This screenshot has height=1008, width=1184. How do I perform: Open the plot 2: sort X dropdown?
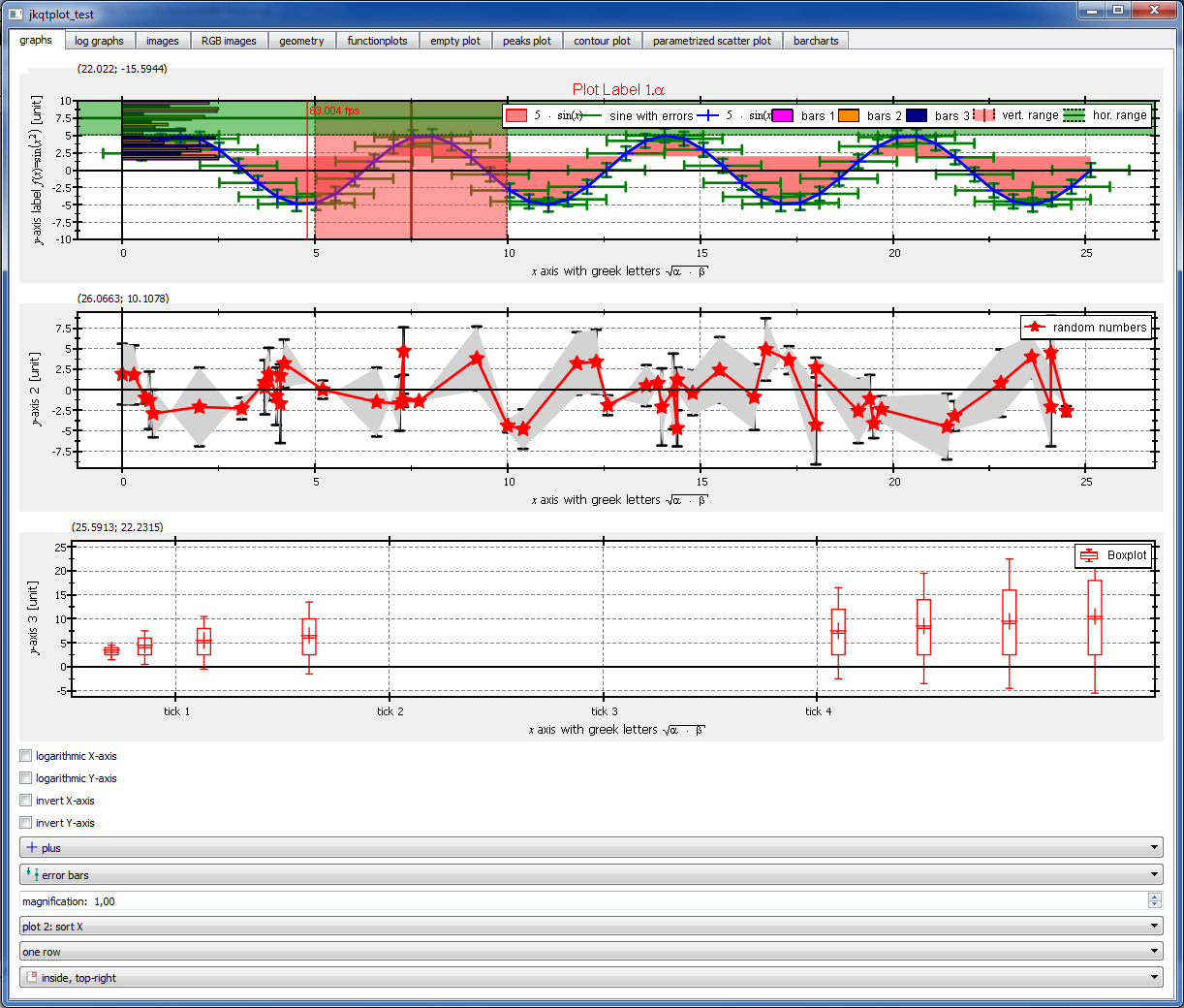[x=591, y=927]
